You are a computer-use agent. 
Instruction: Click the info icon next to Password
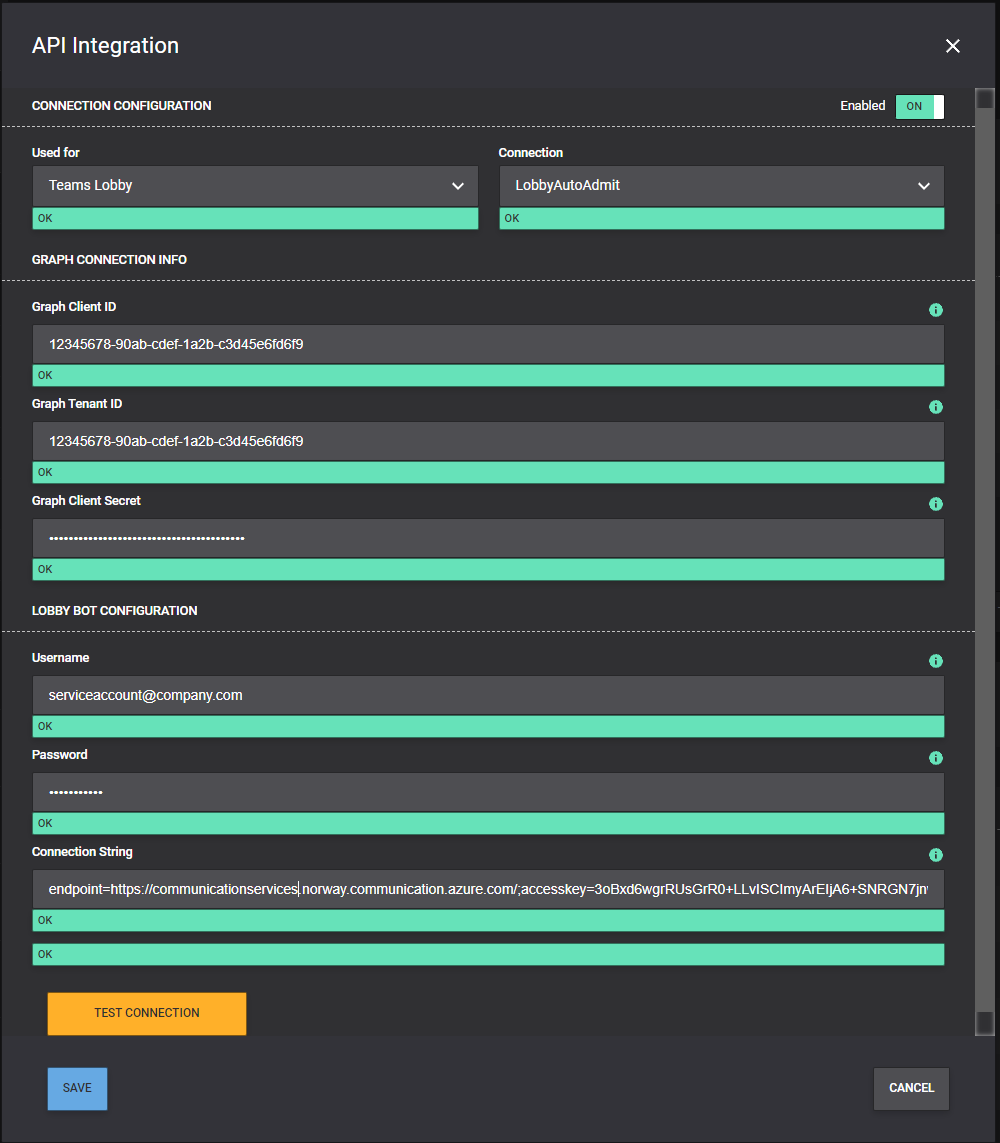pyautogui.click(x=936, y=757)
